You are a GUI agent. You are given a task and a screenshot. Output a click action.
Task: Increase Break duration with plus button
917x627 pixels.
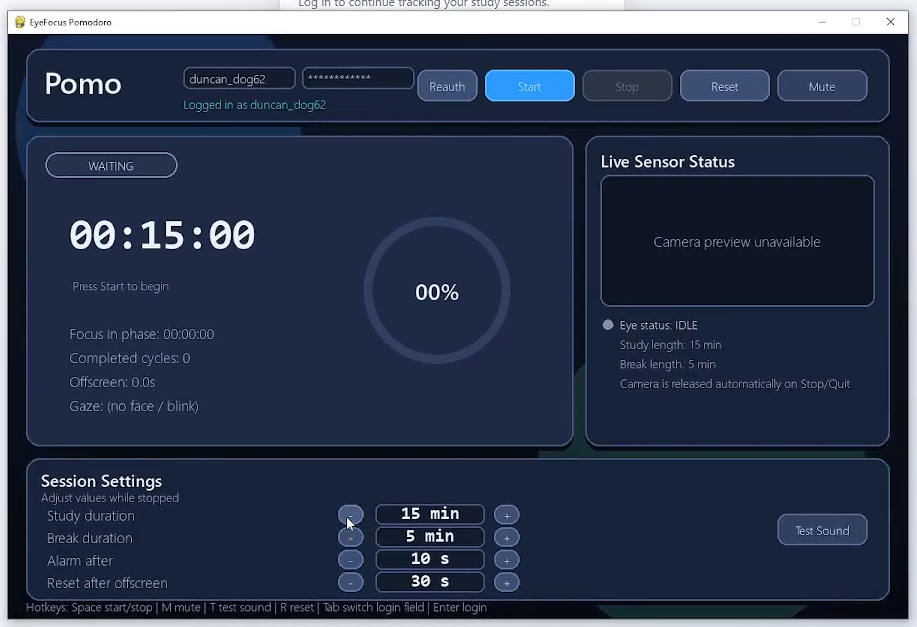(506, 538)
